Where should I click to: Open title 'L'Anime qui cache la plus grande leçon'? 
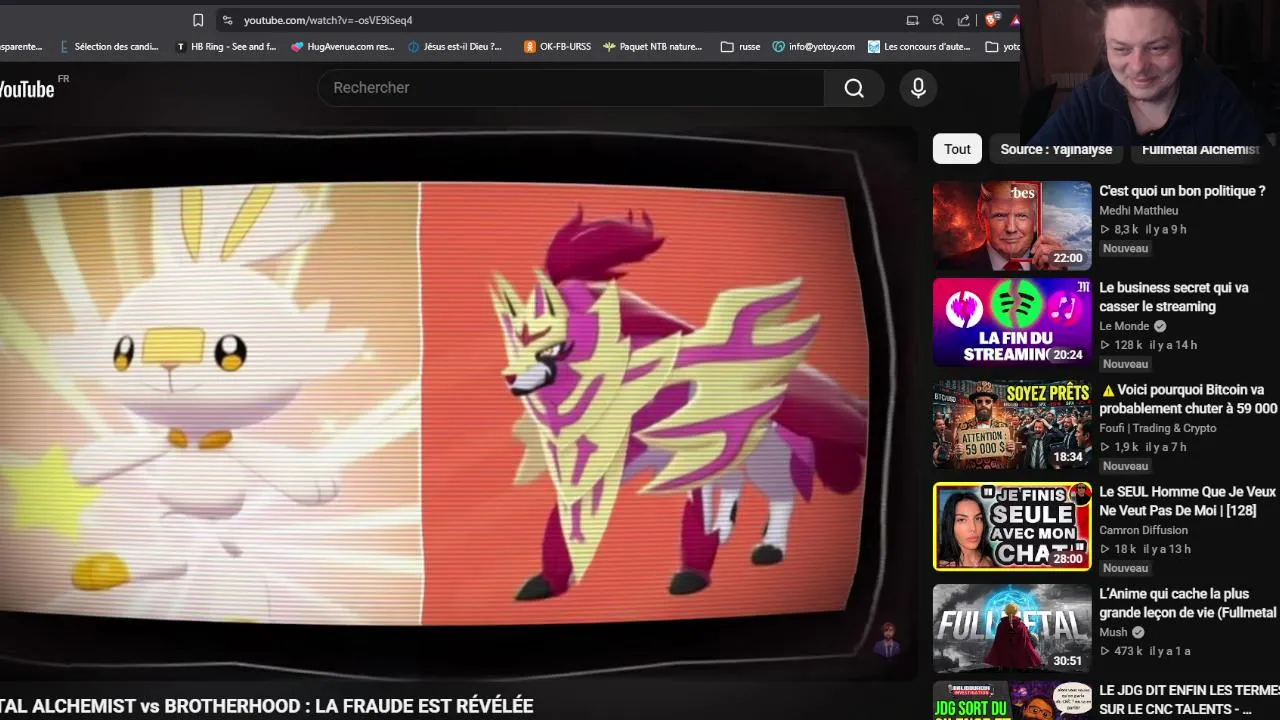(x=1188, y=603)
